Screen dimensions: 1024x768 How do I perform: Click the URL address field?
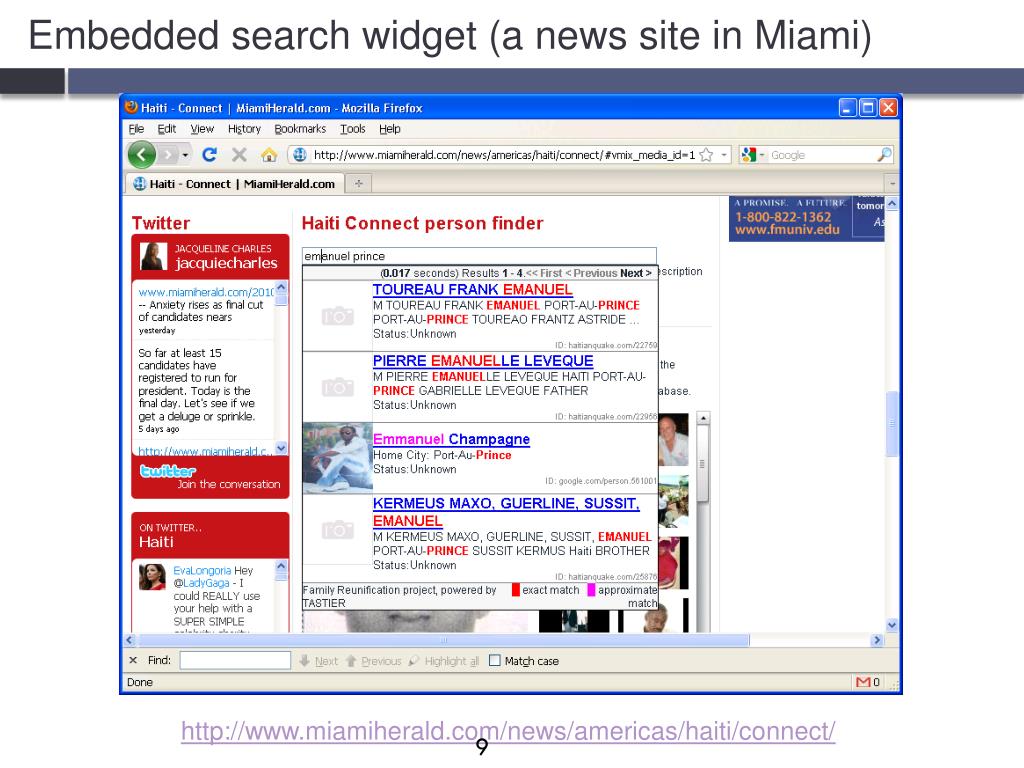504,155
